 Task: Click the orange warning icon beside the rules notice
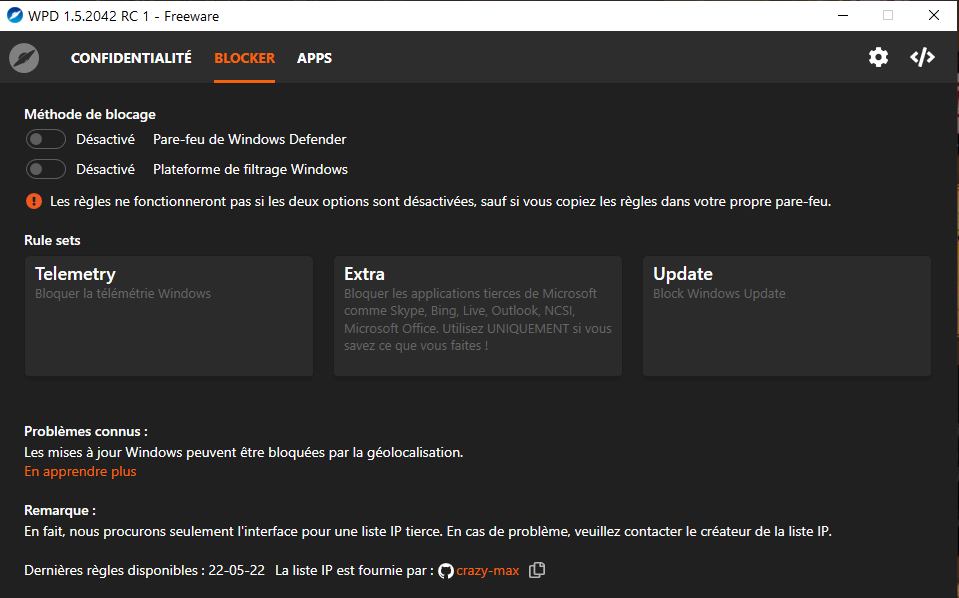click(34, 201)
